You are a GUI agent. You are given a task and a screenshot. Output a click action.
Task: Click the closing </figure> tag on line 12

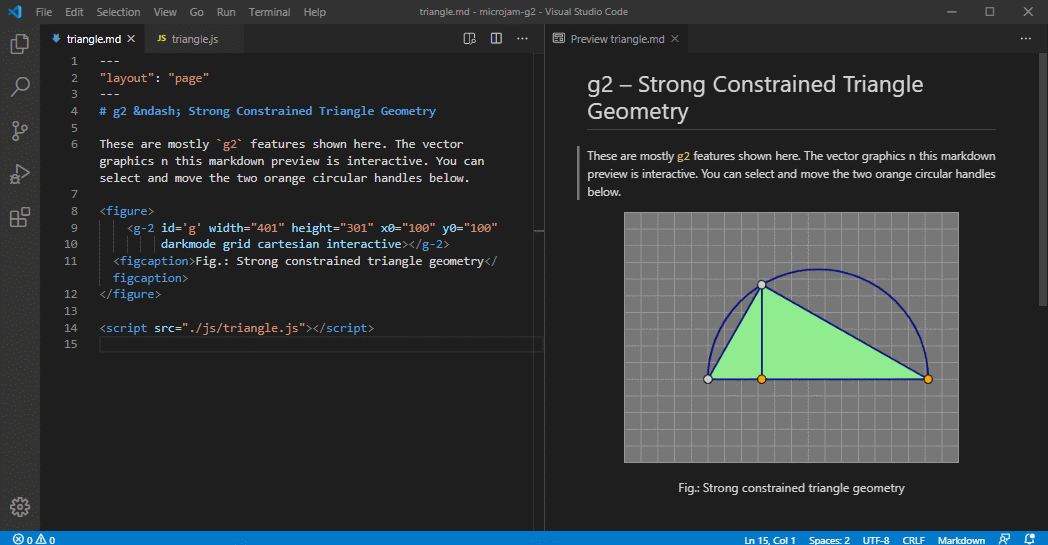[130, 294]
